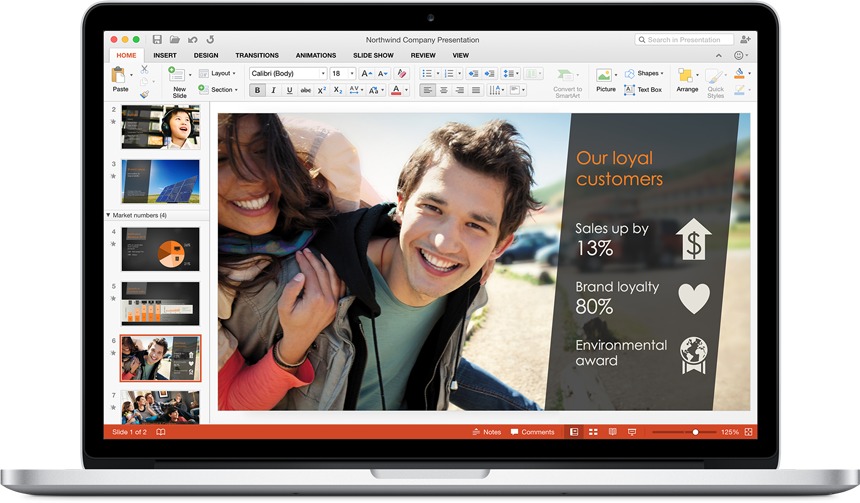The width and height of the screenshot is (860, 503).
Task: Open the Calibri (Body) font dropdown
Action: [x=287, y=73]
